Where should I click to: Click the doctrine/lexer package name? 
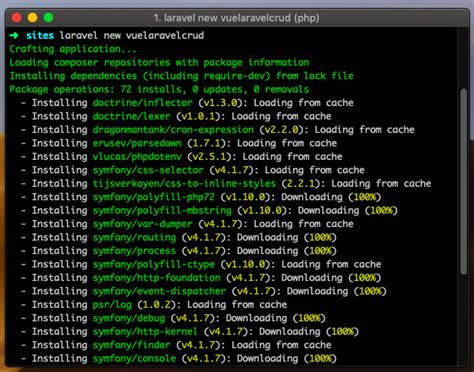[132, 116]
